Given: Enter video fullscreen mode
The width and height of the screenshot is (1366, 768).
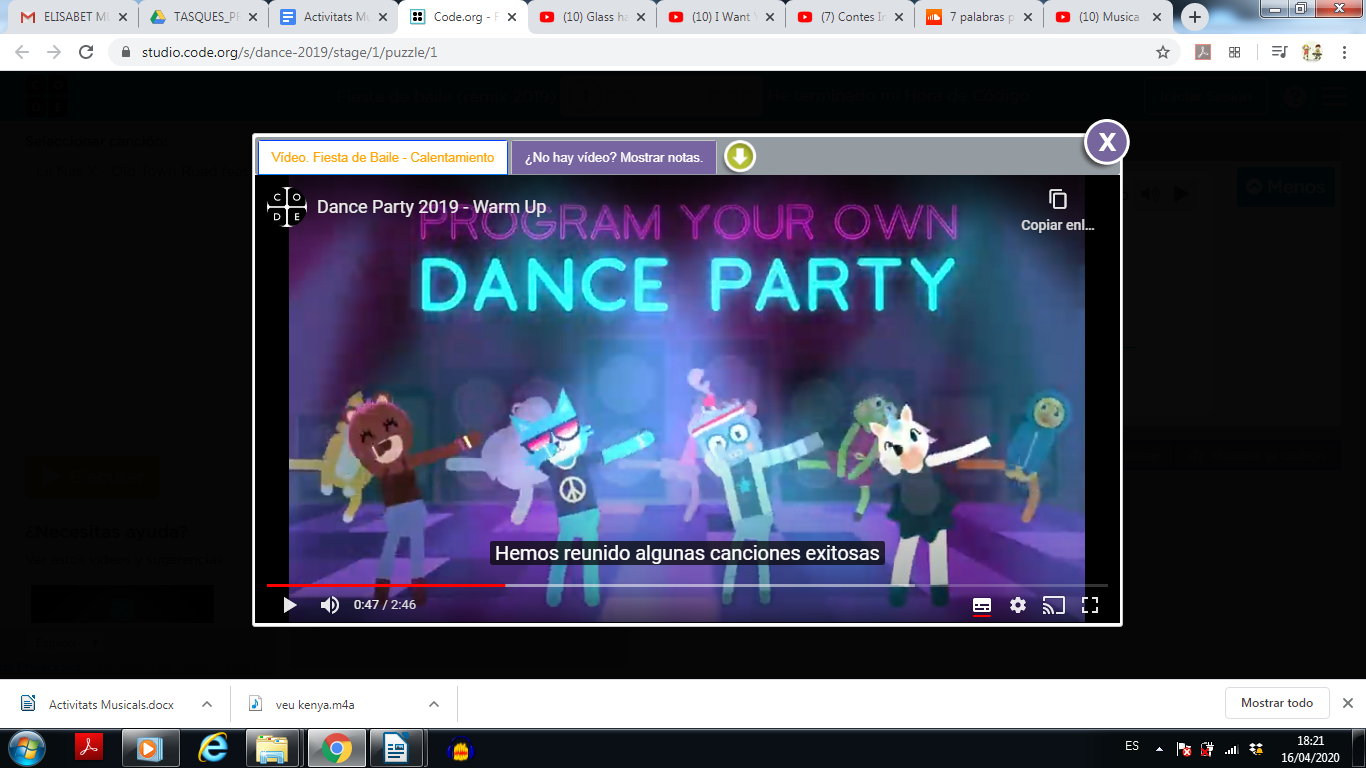Looking at the screenshot, I should tap(1090, 605).
